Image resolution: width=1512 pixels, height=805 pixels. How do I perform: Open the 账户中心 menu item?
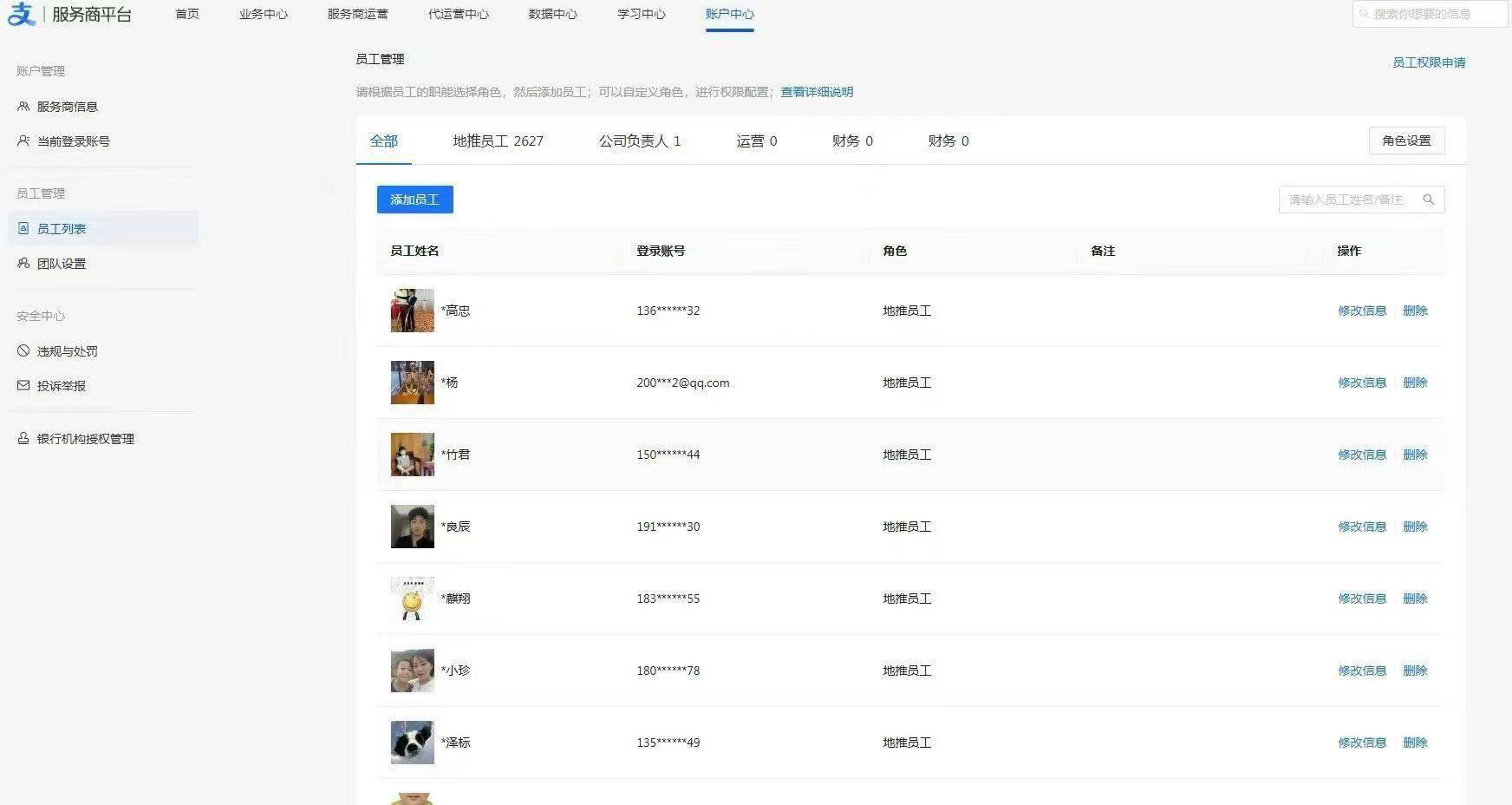tap(729, 14)
